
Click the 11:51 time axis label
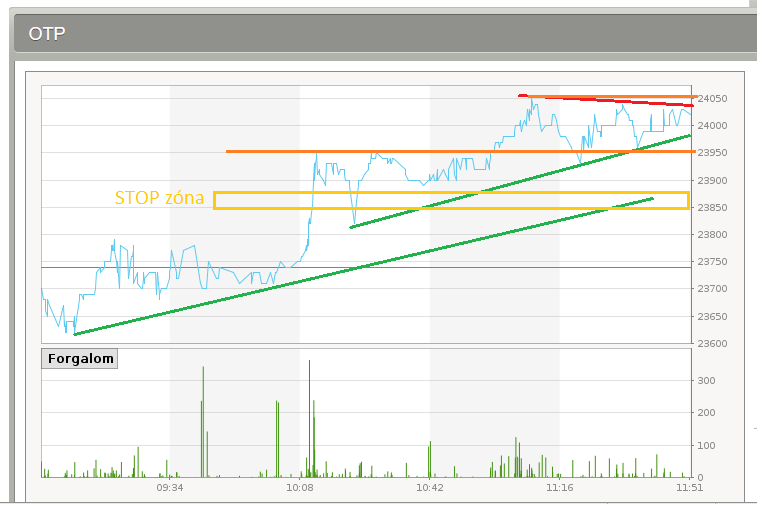click(x=689, y=488)
